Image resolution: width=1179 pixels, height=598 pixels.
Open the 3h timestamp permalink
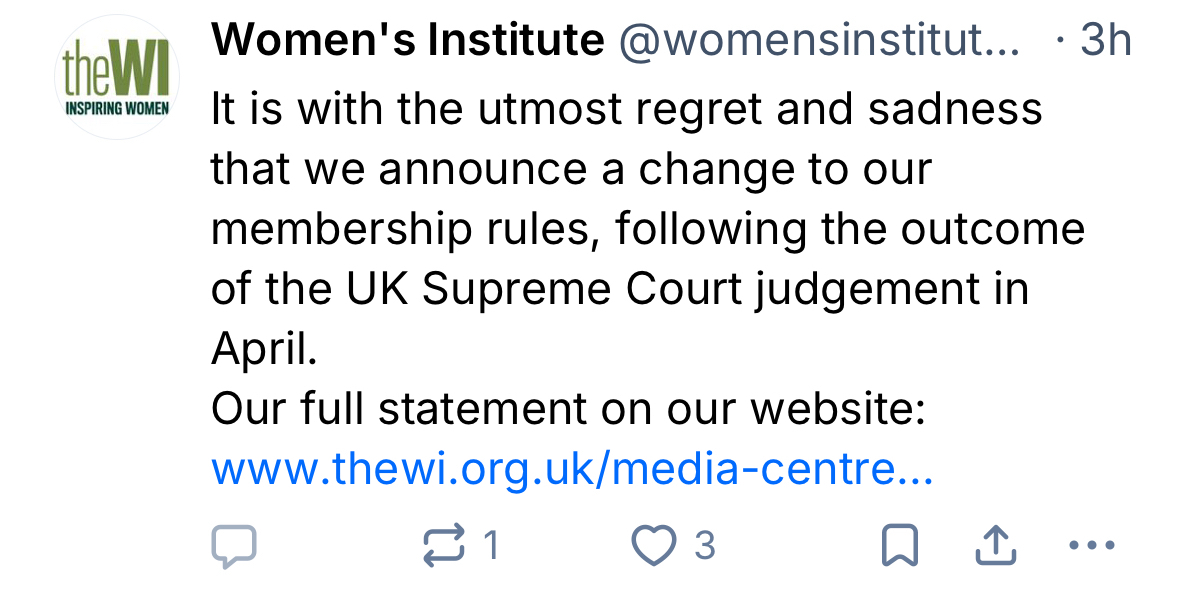1106,41
